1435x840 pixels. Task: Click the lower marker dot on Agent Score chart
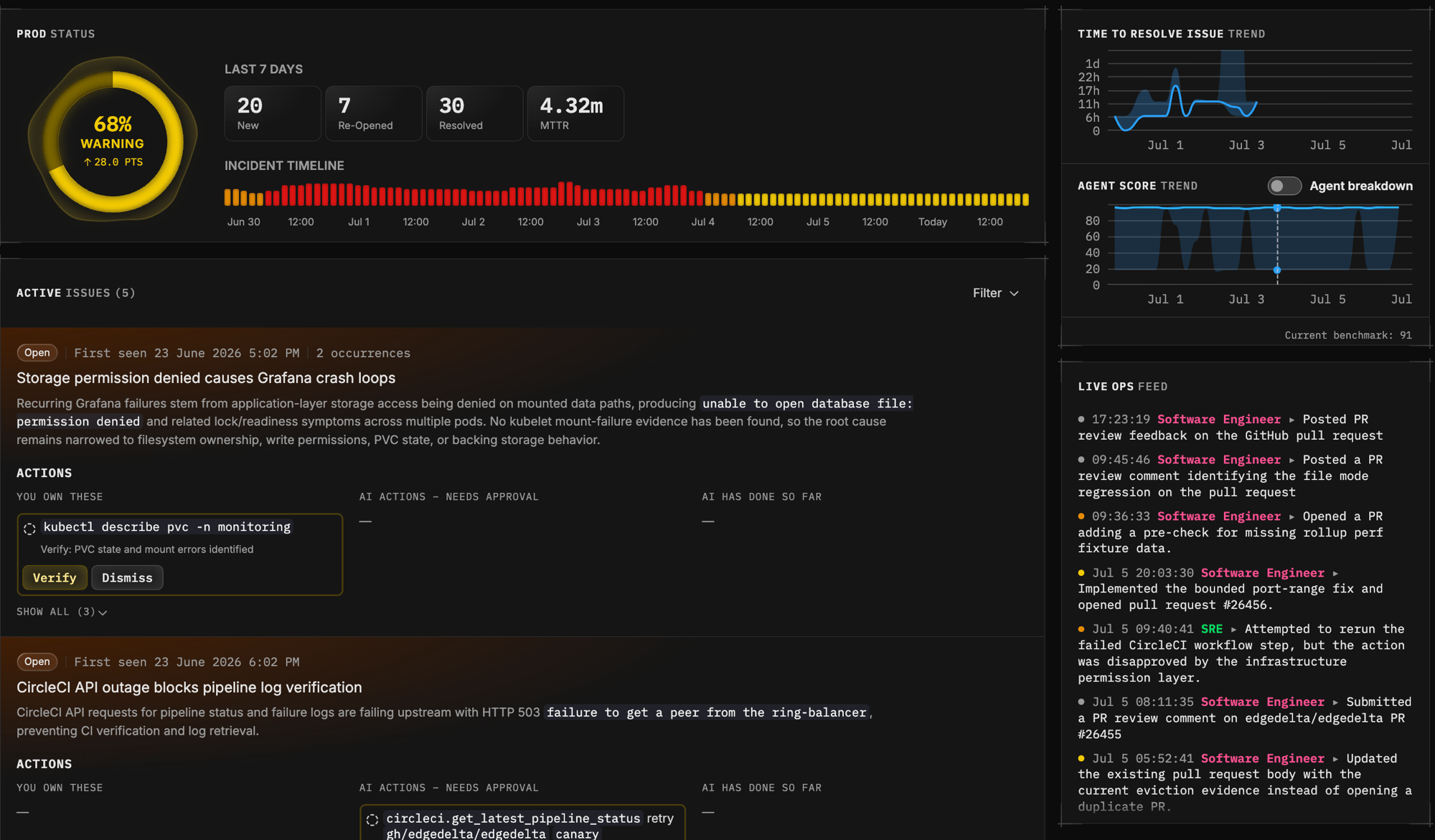click(x=1277, y=270)
